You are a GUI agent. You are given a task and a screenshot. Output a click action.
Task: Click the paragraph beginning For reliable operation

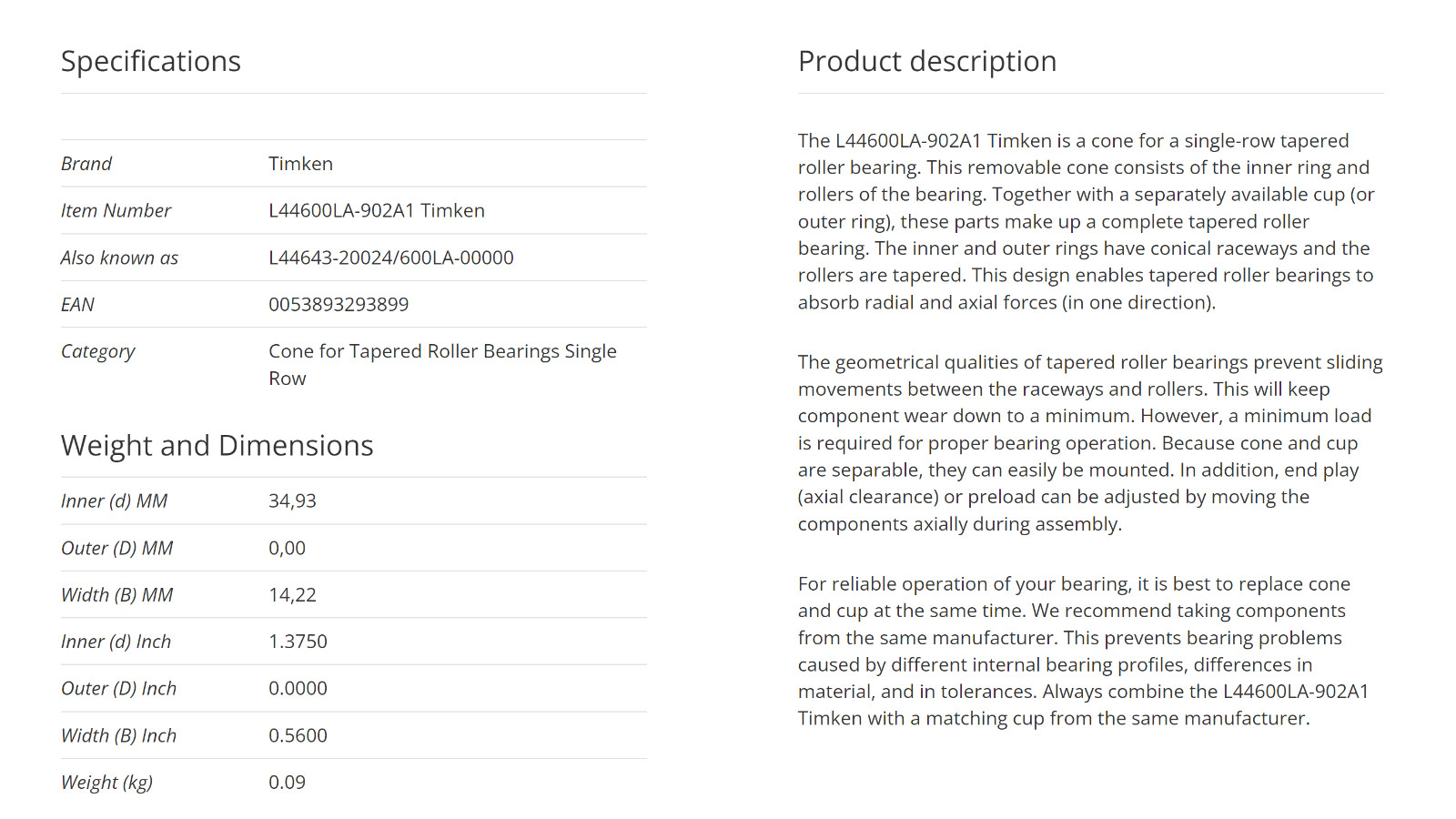[1084, 651]
